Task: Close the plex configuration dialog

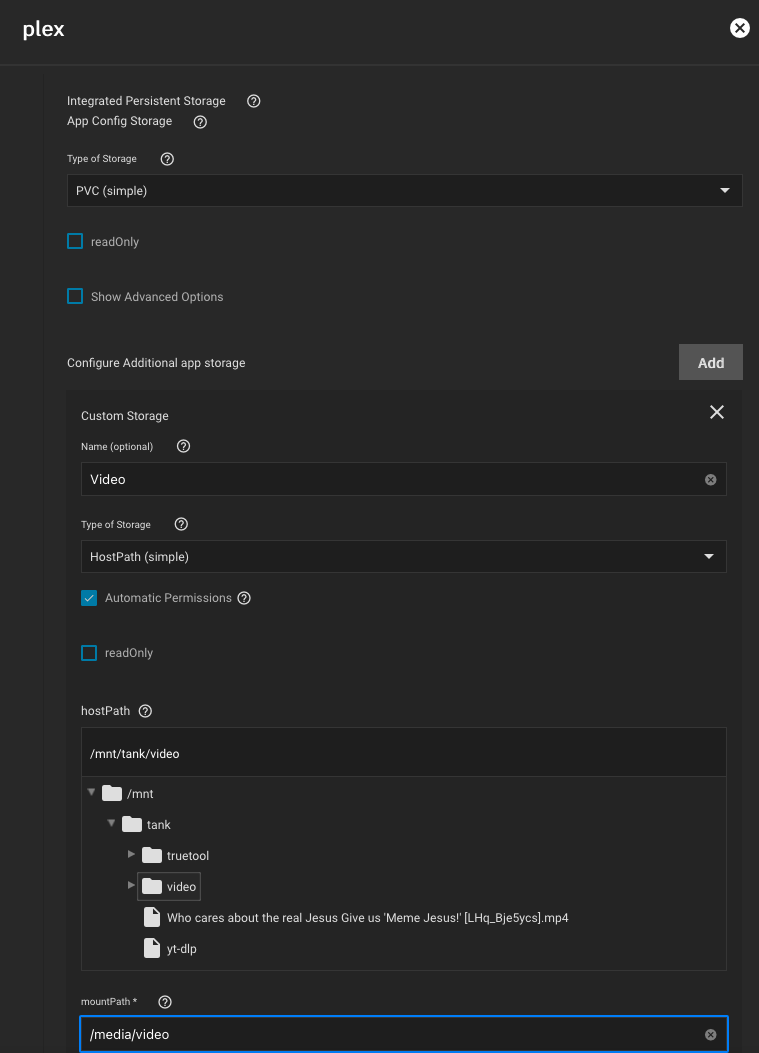Action: 740,28
